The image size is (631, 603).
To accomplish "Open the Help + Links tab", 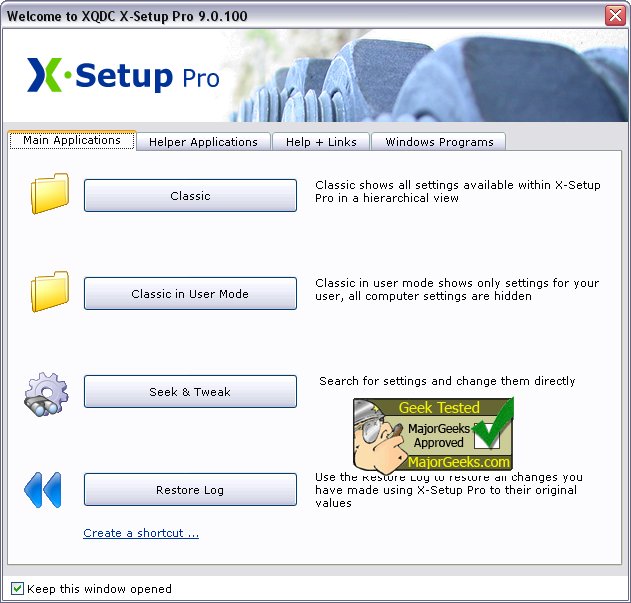I will pos(321,142).
